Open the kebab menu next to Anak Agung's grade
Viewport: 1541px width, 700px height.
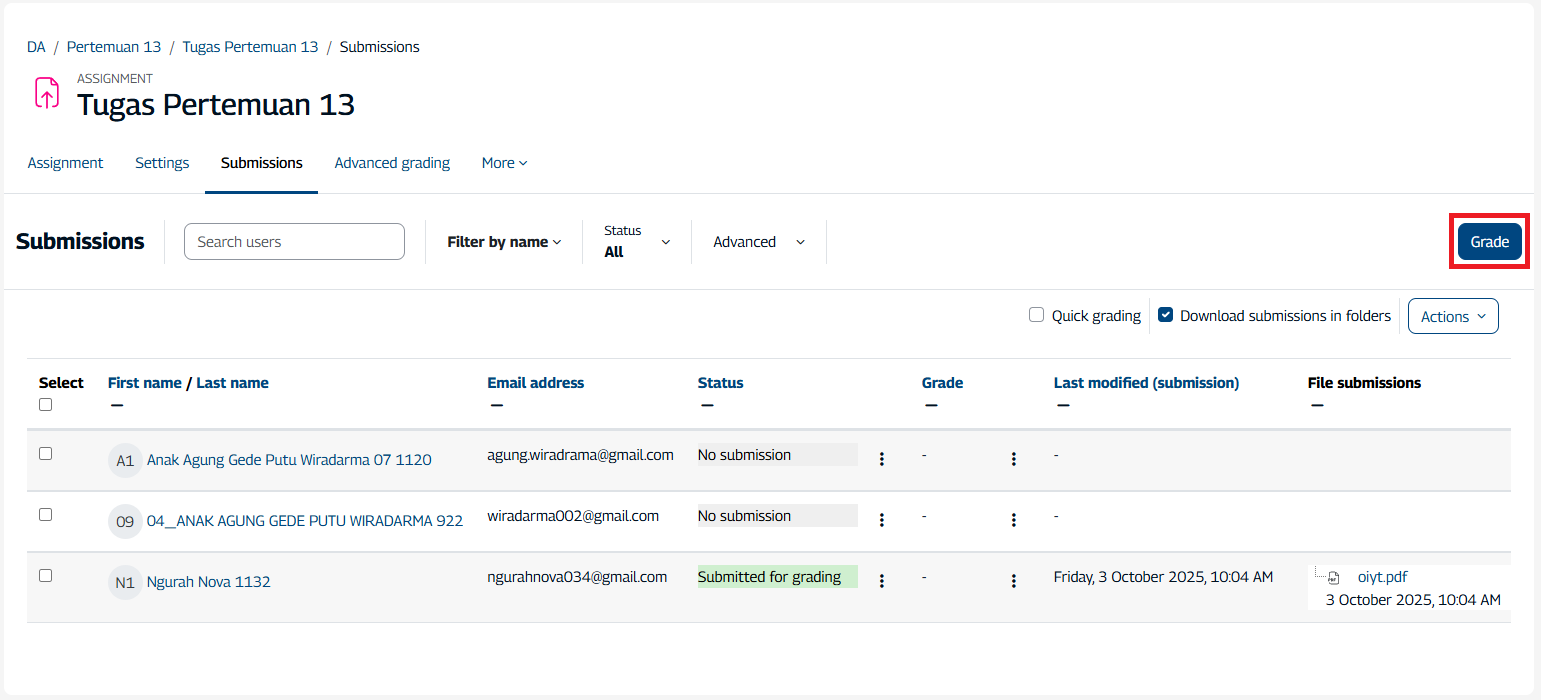pyautogui.click(x=1014, y=458)
